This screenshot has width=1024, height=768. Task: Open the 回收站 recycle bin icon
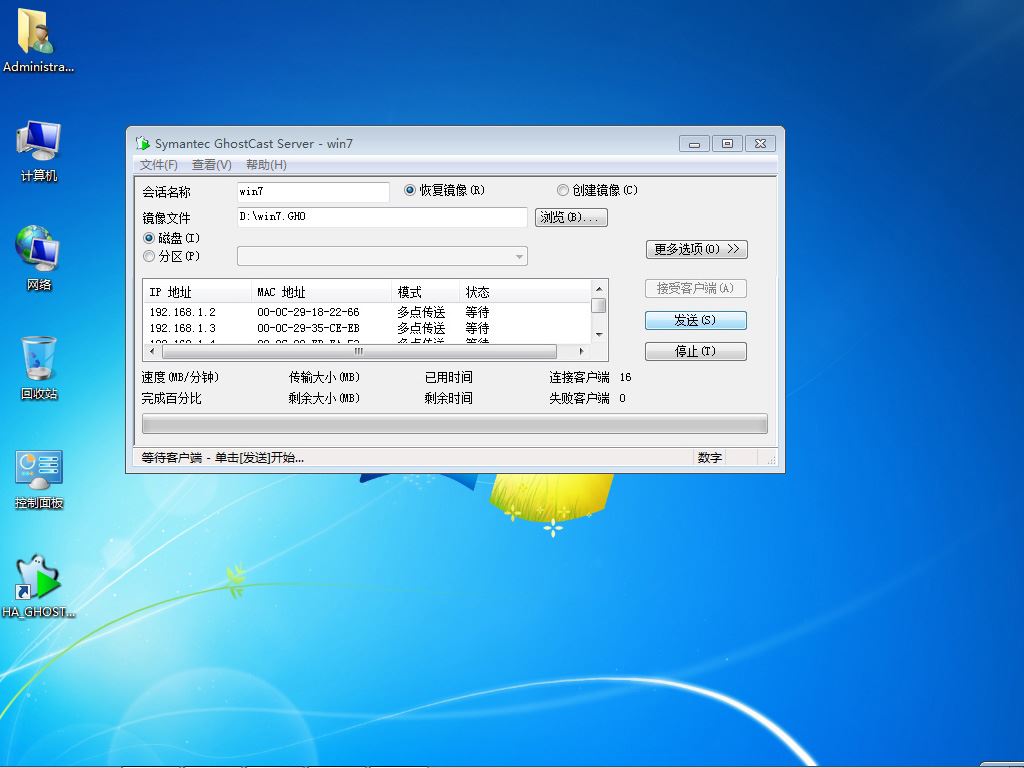tap(39, 367)
